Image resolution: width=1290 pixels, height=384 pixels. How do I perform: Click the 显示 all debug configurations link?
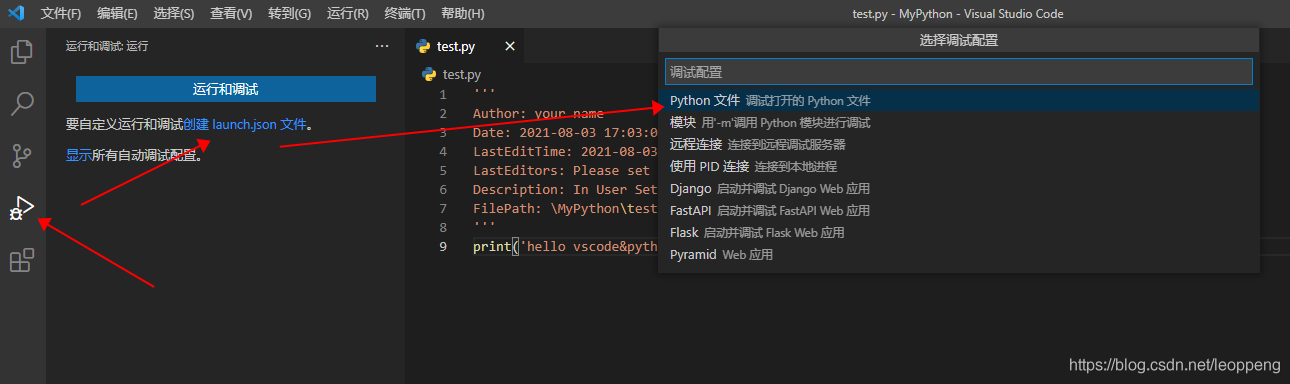point(79,155)
